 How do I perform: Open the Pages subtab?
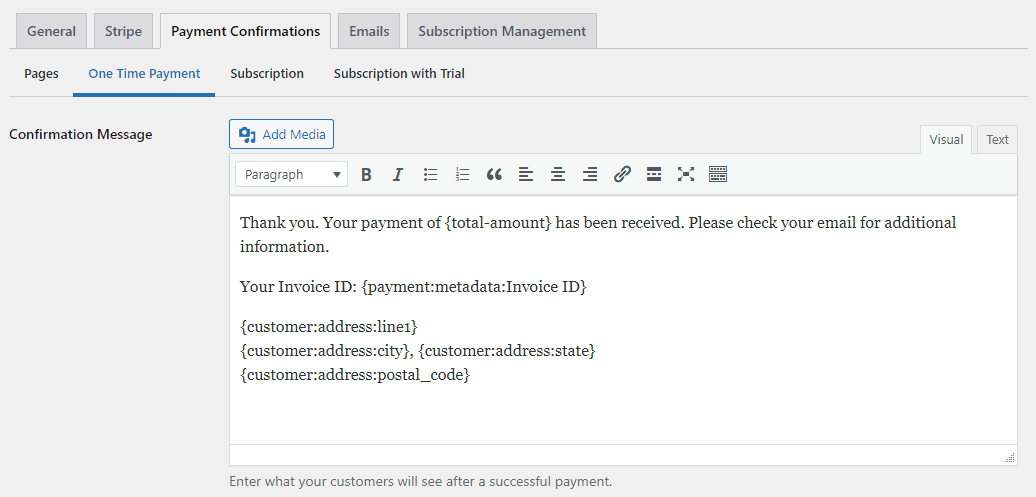(x=41, y=74)
